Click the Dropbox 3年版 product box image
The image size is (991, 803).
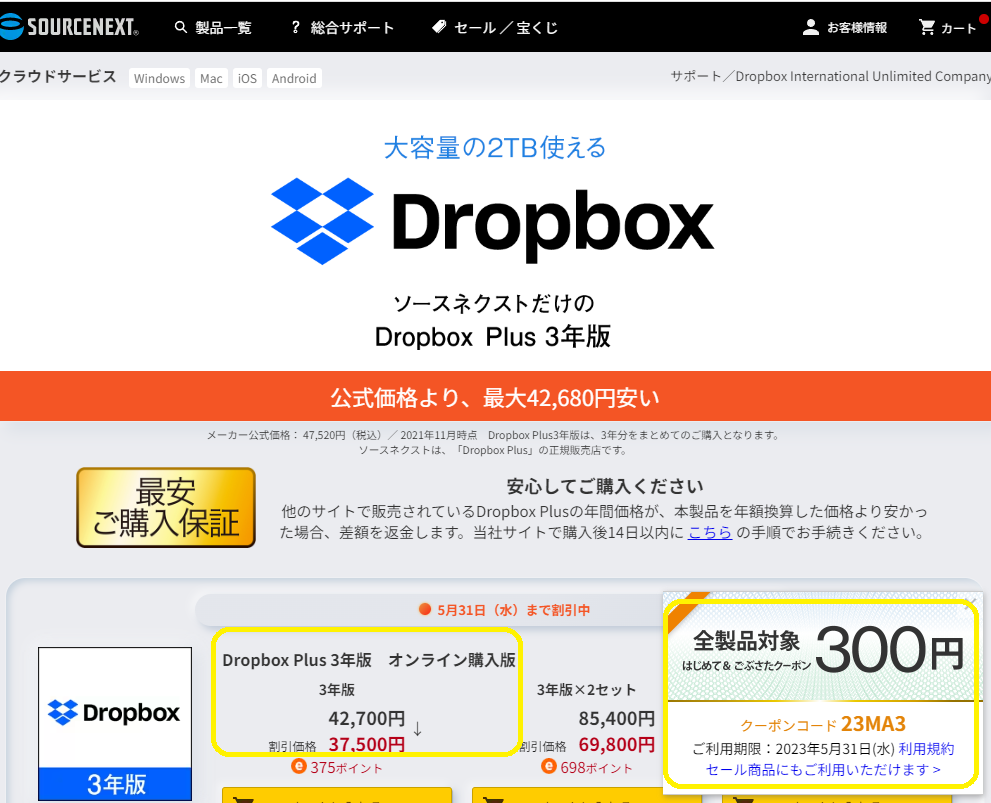click(x=115, y=724)
